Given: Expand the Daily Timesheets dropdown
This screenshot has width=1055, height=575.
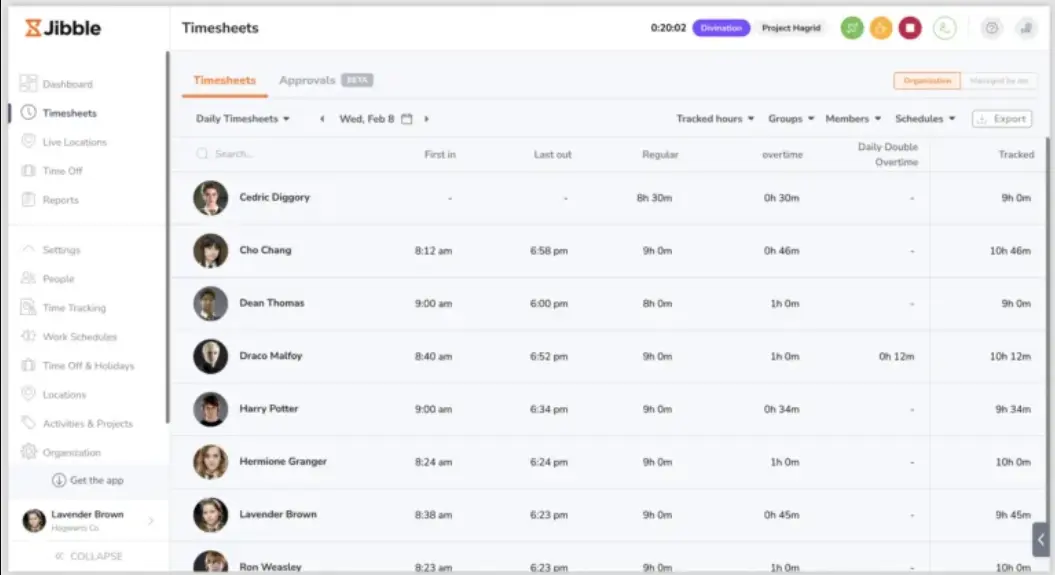Looking at the screenshot, I should coord(243,119).
